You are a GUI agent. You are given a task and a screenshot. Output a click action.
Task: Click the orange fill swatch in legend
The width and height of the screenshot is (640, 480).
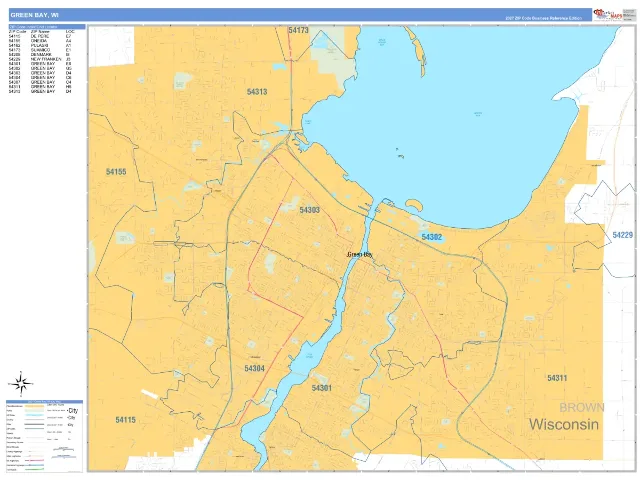34,407
